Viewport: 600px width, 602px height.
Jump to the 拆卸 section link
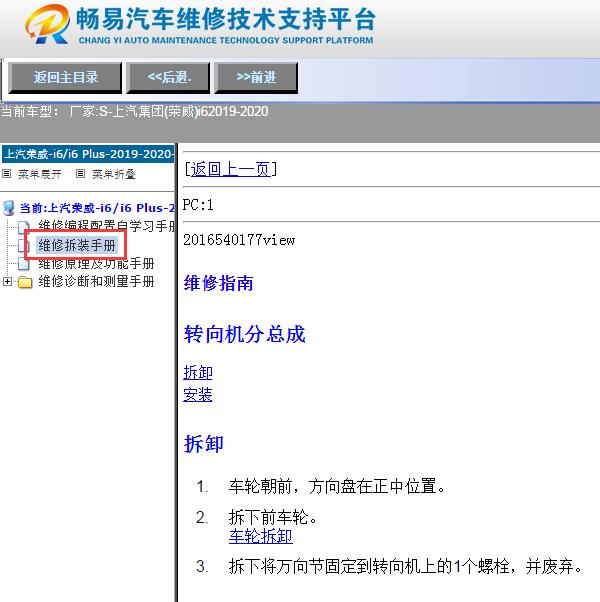click(198, 372)
